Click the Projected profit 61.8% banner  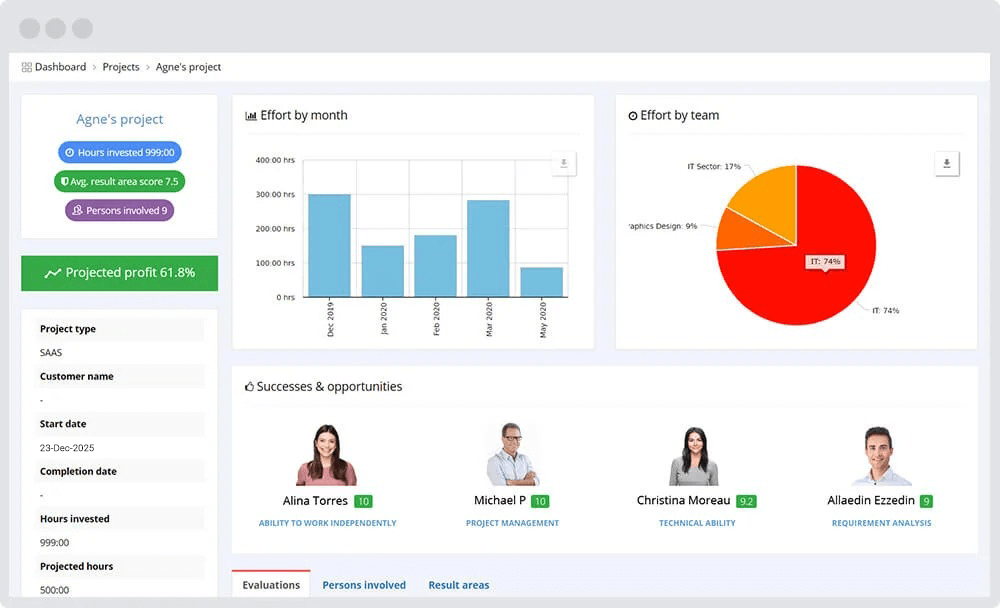tap(119, 272)
